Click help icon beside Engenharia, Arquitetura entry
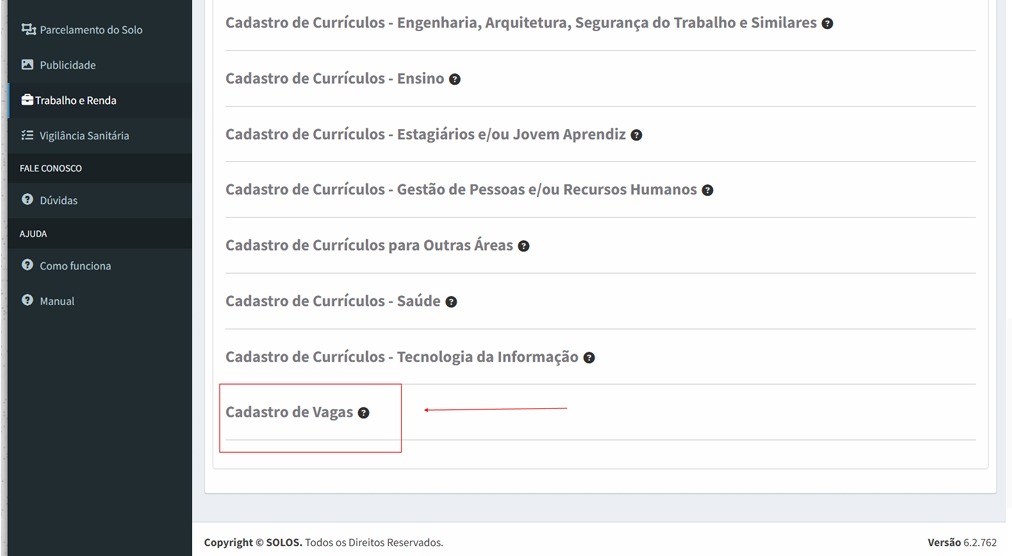This screenshot has height=556, width=1012. 827,23
